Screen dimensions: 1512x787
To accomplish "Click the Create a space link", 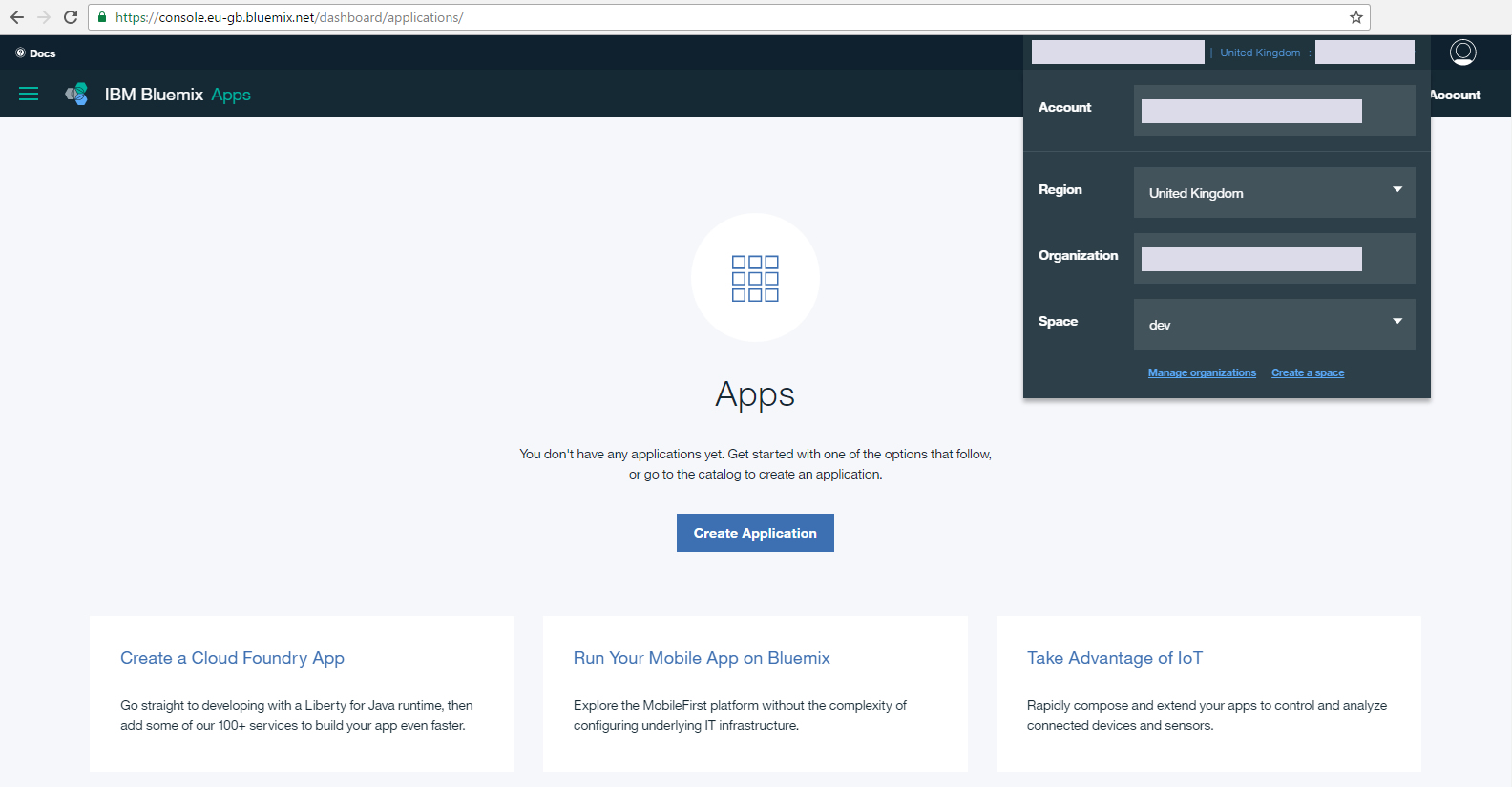I will (1308, 372).
